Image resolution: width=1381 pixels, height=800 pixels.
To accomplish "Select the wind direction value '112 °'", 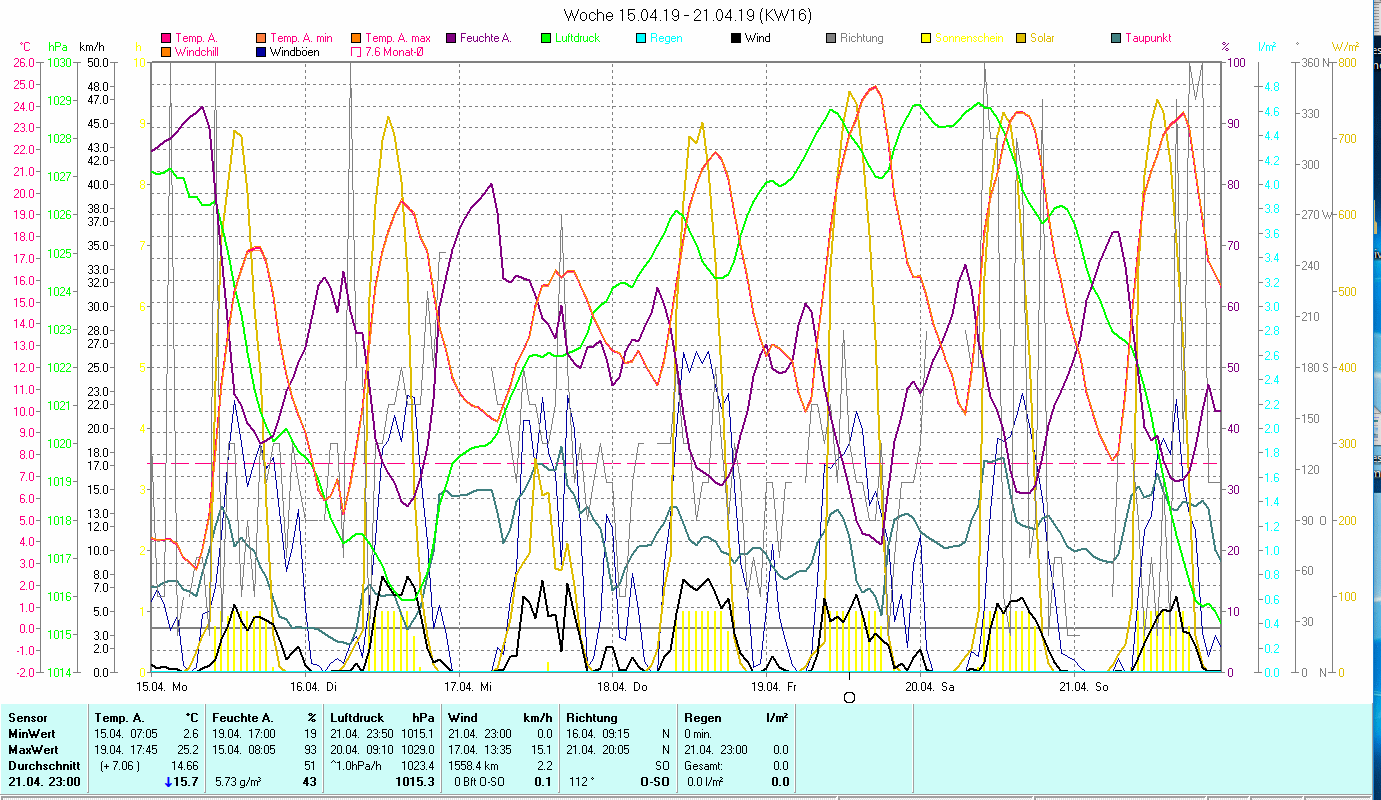I will tap(580, 782).
